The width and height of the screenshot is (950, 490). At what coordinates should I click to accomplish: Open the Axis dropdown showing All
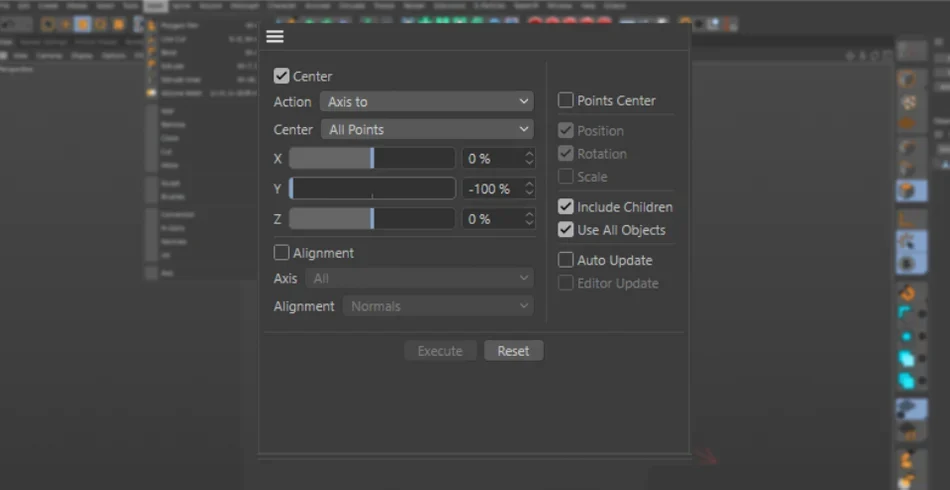419,279
